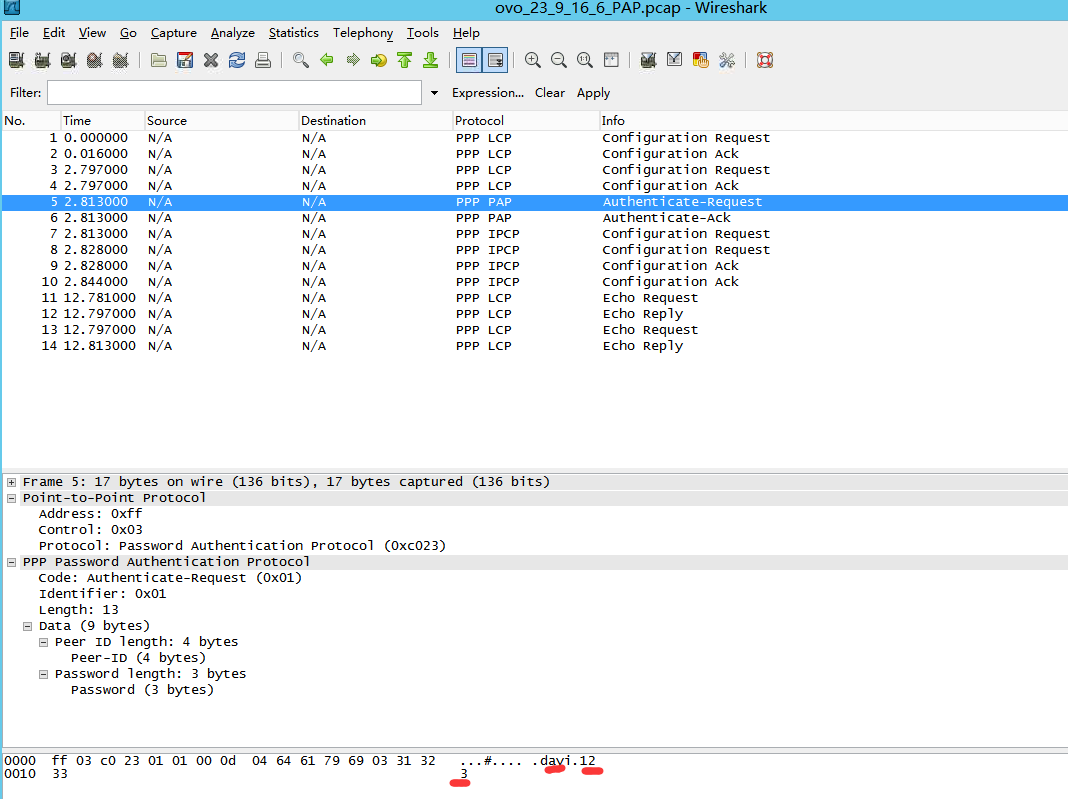Viewport: 1068px width, 799px height.
Task: Open the View menu
Action: coord(92,33)
